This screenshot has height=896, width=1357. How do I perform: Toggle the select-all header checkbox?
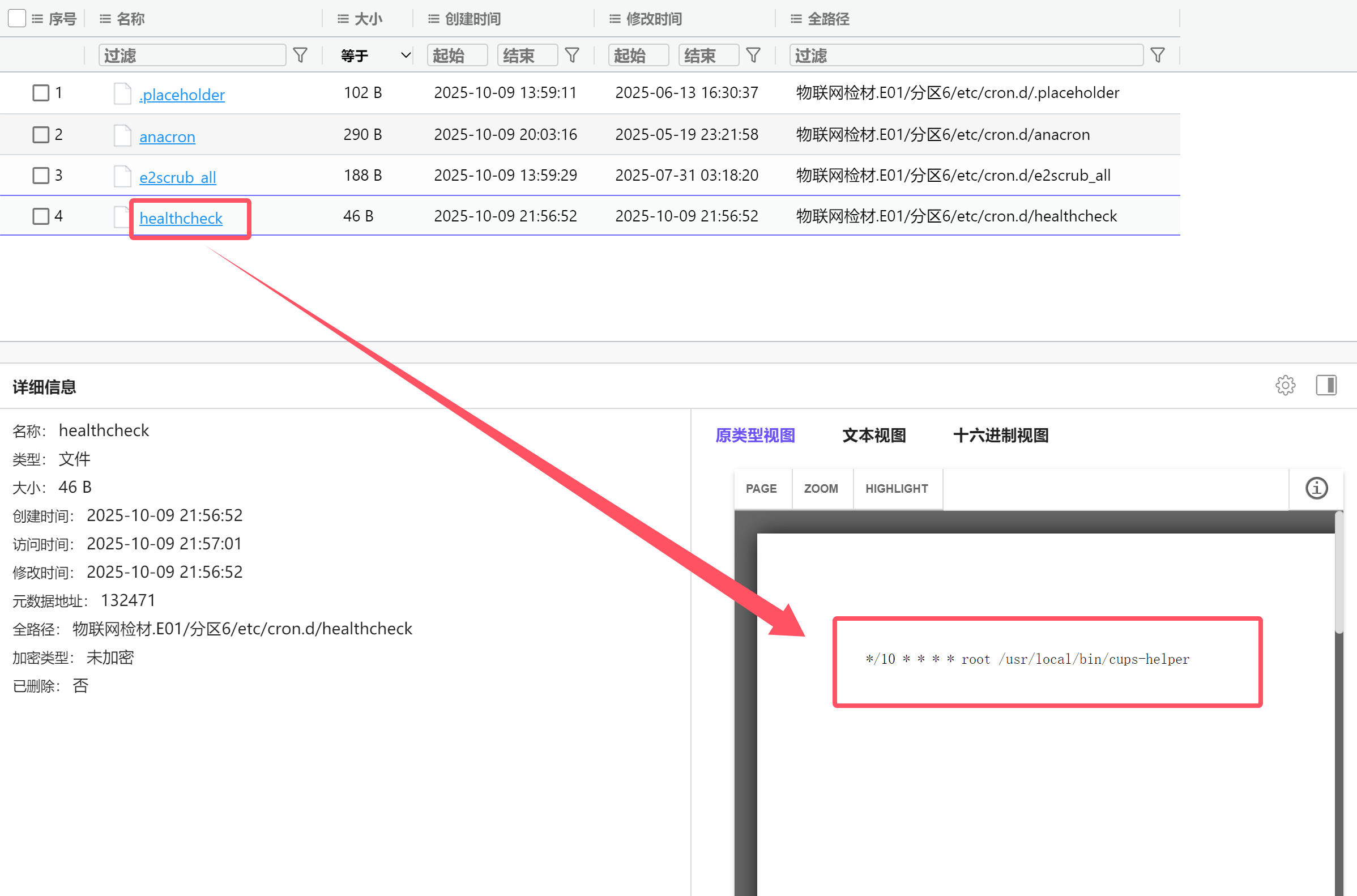[x=17, y=18]
